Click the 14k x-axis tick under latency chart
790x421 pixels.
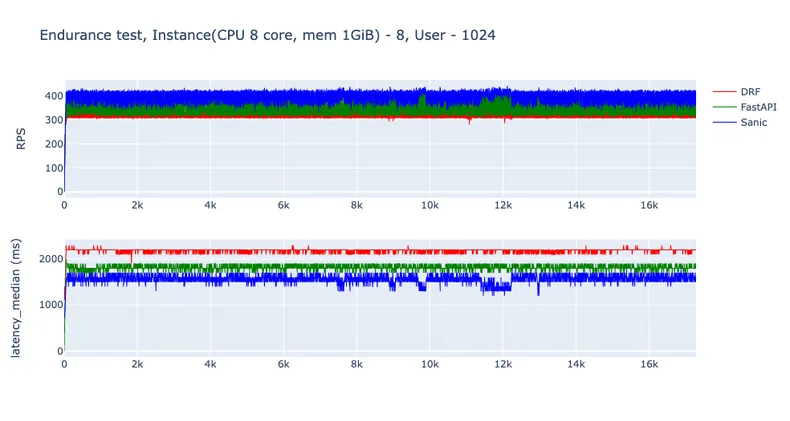pyautogui.click(x=576, y=364)
